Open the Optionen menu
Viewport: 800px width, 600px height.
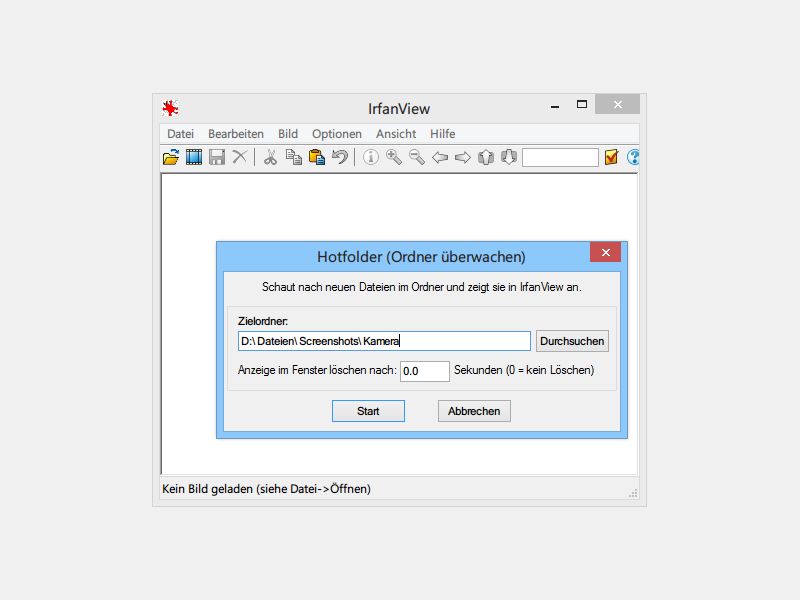tap(337, 134)
